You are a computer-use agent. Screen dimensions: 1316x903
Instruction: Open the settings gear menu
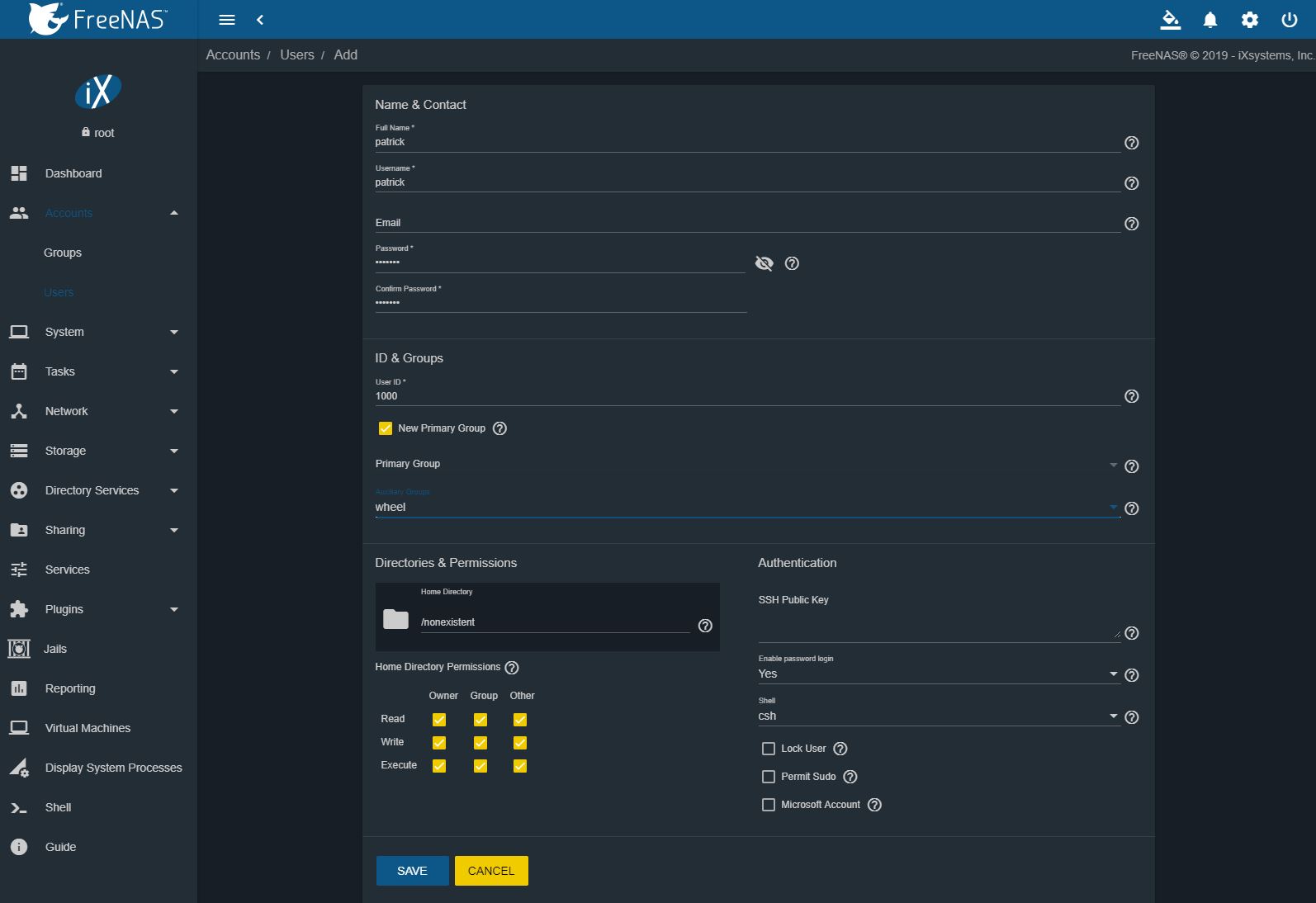[1249, 20]
